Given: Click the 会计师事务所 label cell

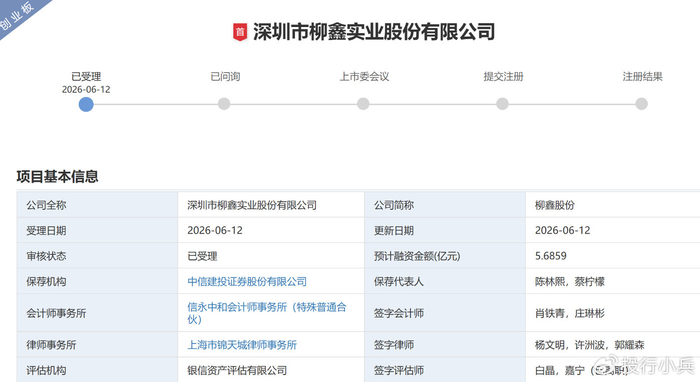Looking at the screenshot, I should point(97,313).
